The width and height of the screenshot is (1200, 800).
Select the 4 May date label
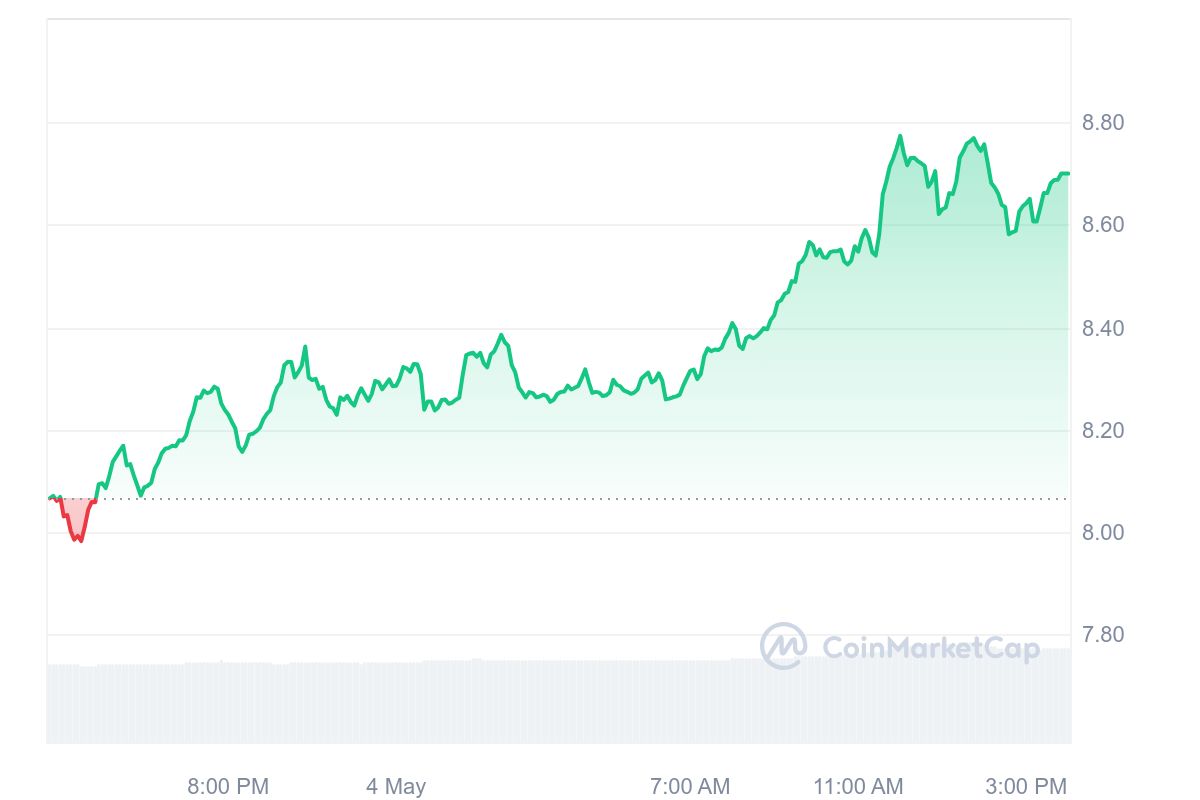pyautogui.click(x=396, y=787)
